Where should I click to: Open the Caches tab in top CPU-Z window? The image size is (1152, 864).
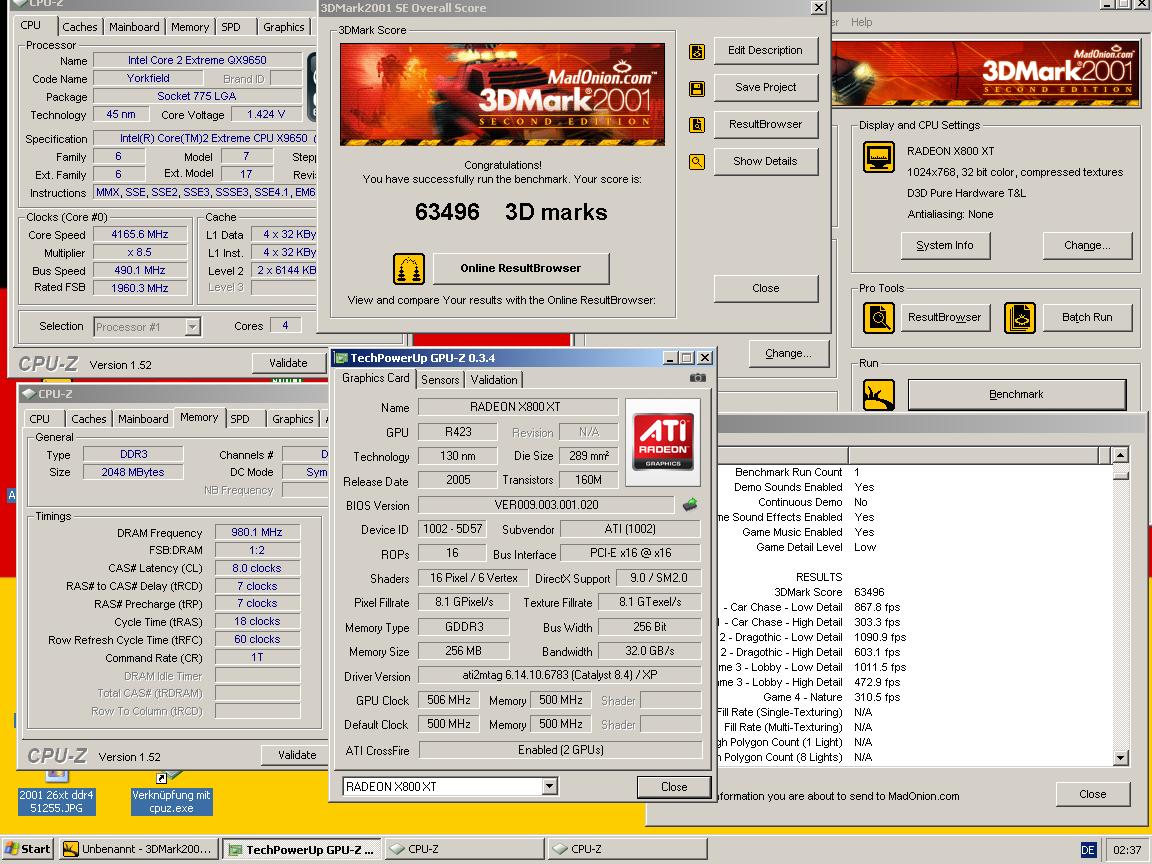coord(79,27)
